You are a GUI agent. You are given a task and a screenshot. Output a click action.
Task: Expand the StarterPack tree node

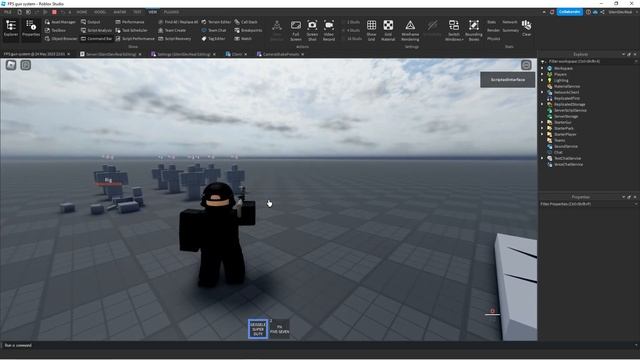pyautogui.click(x=543, y=128)
